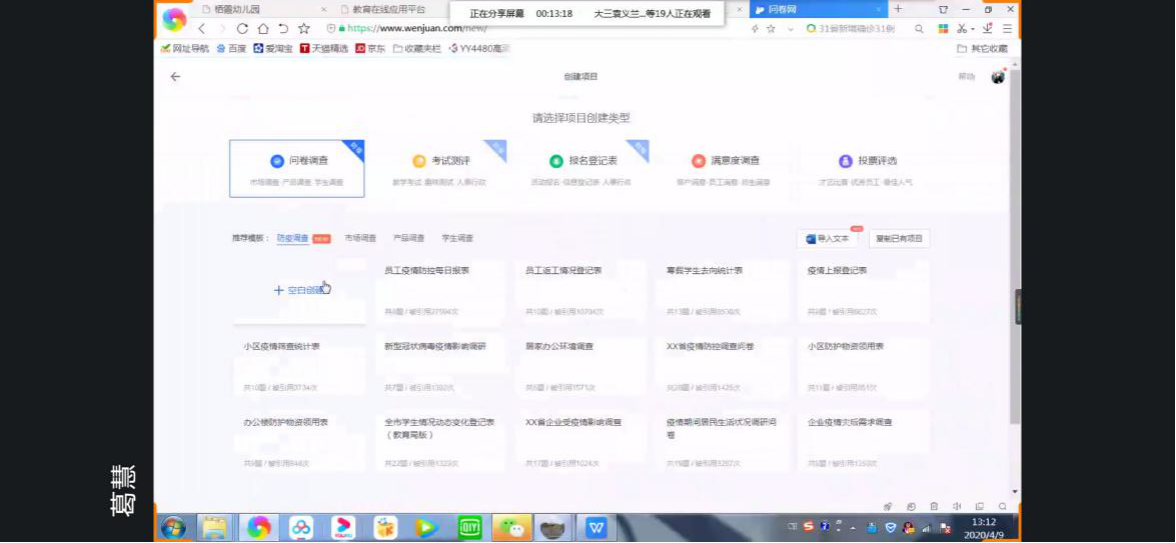Open the 百度 bookmark
The image size is (1176, 543).
pyautogui.click(x=231, y=48)
